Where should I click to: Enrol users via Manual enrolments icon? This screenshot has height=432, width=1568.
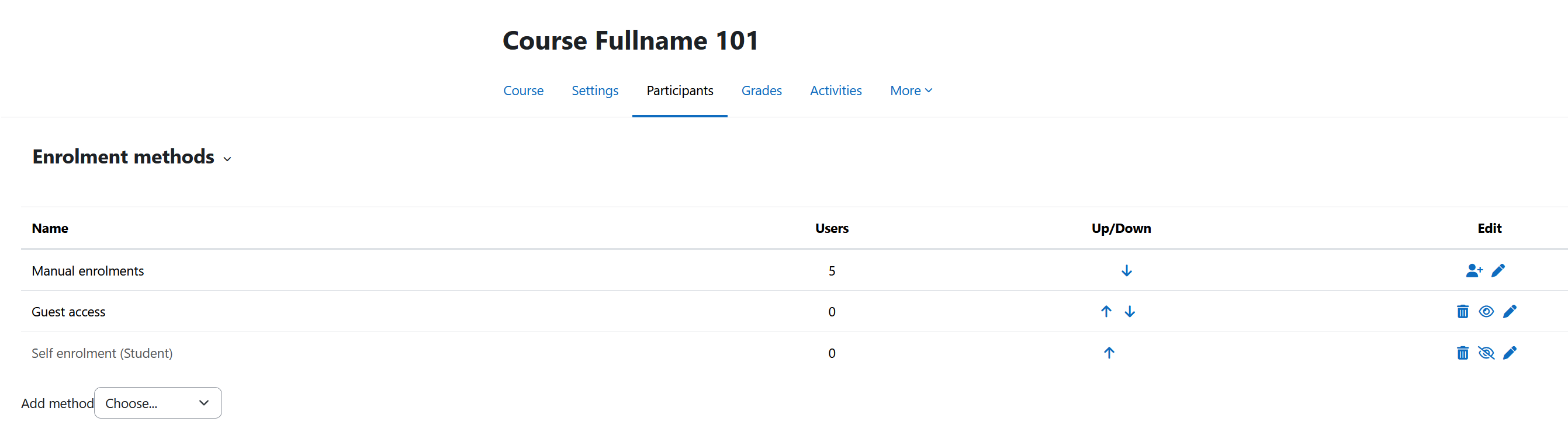(1474, 271)
